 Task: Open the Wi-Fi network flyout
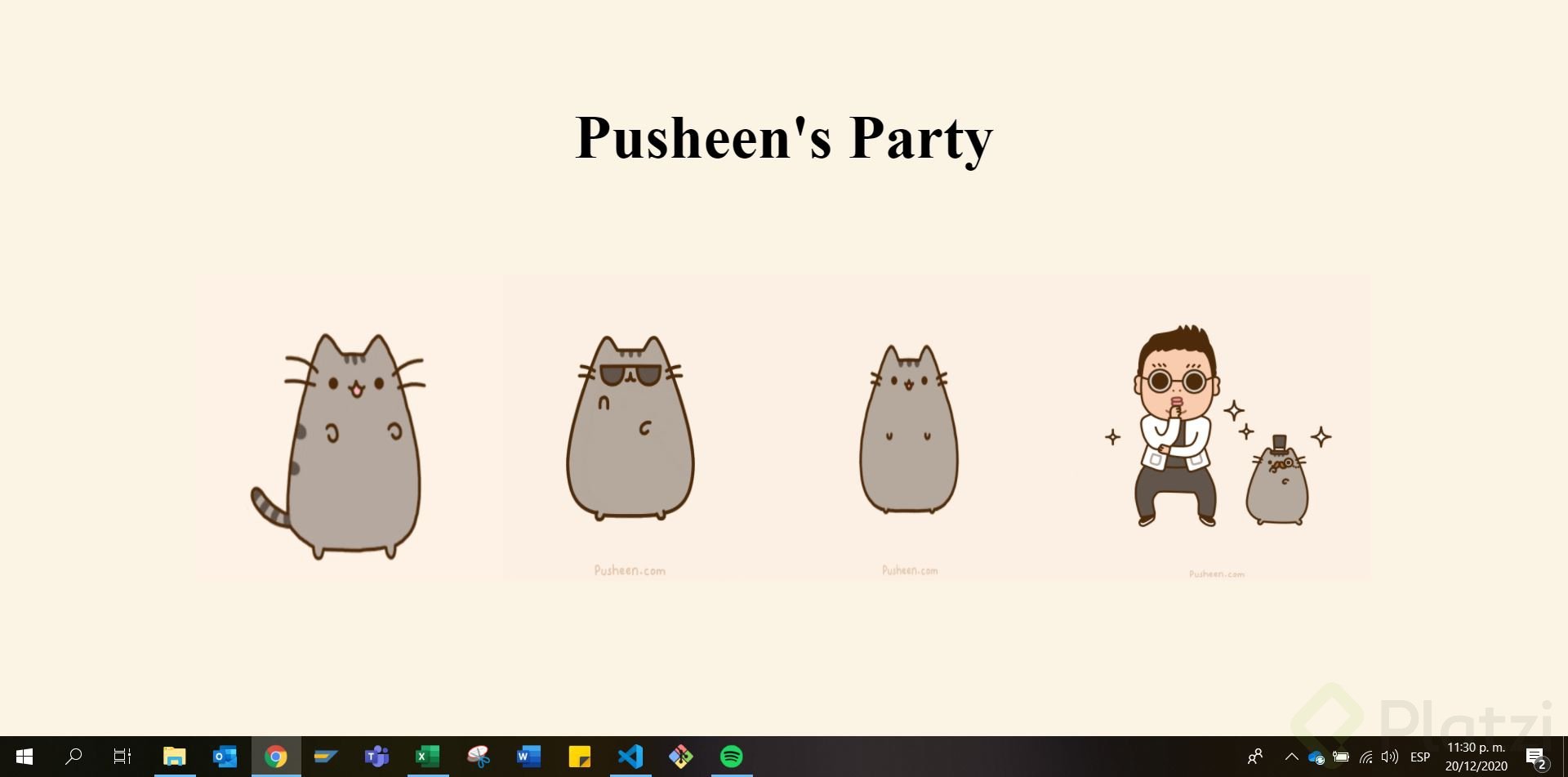point(1365,757)
